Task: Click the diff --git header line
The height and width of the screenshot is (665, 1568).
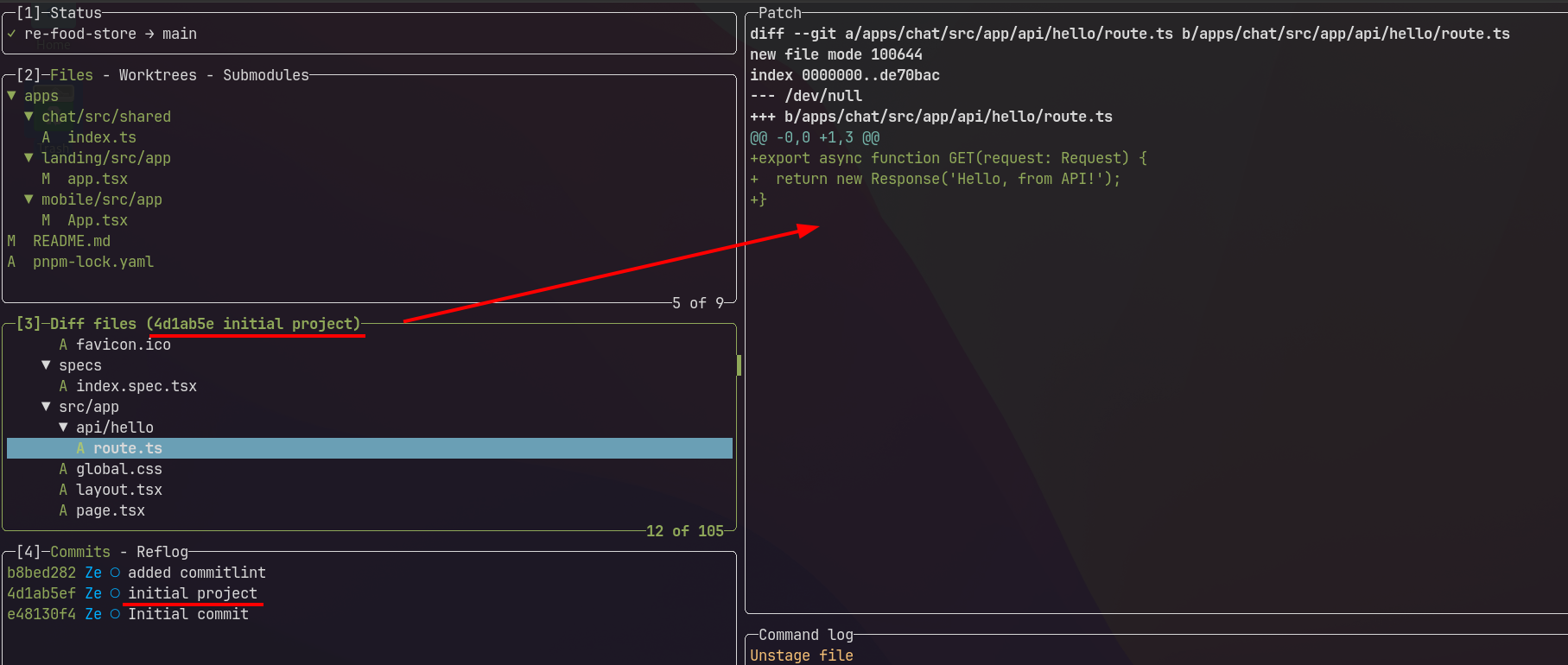Action: click(1130, 34)
